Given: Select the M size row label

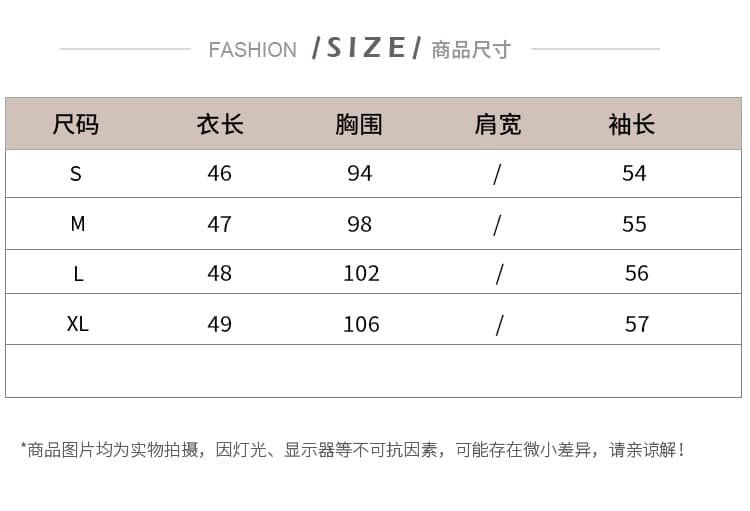Looking at the screenshot, I should [x=78, y=223].
